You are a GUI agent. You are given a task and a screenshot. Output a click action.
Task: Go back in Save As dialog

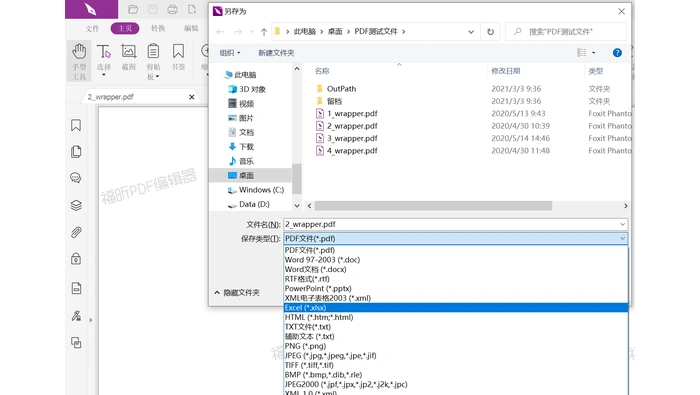(220, 32)
